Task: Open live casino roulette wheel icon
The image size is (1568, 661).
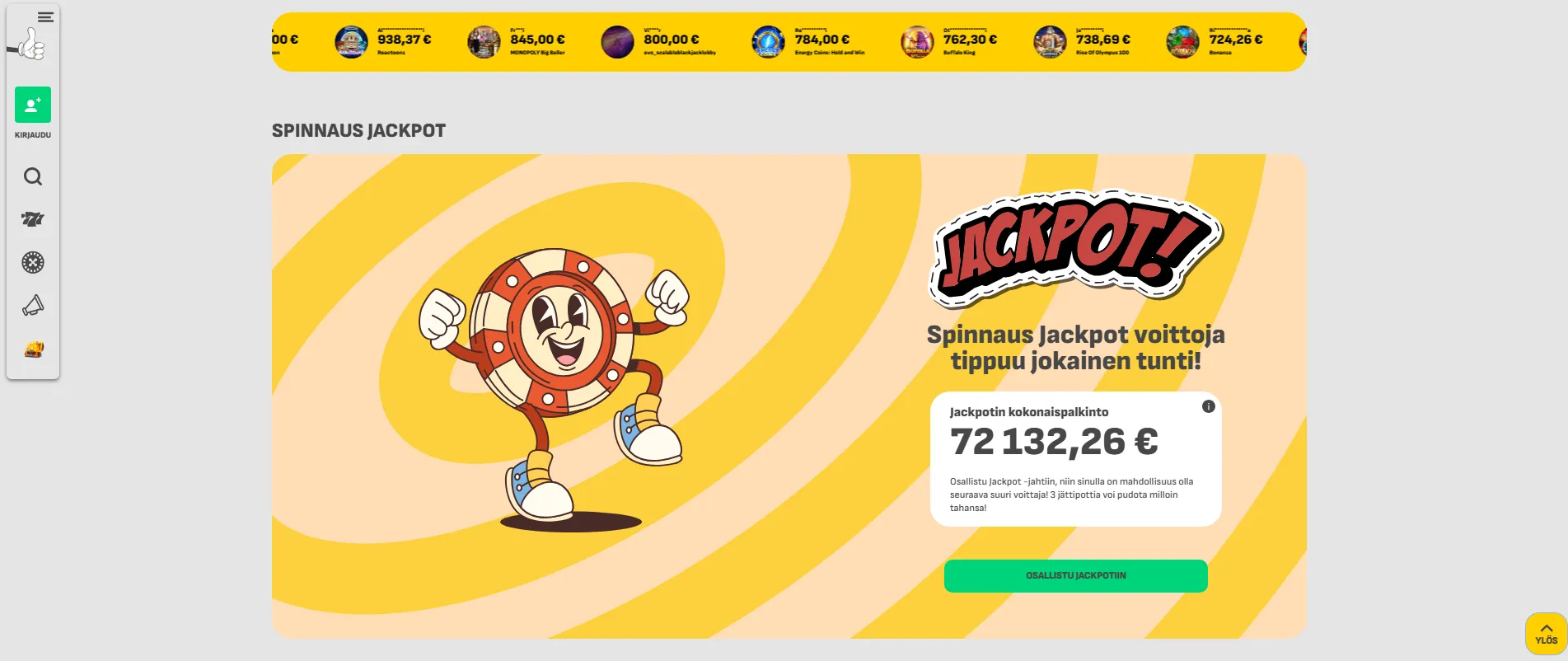Action: (x=33, y=263)
